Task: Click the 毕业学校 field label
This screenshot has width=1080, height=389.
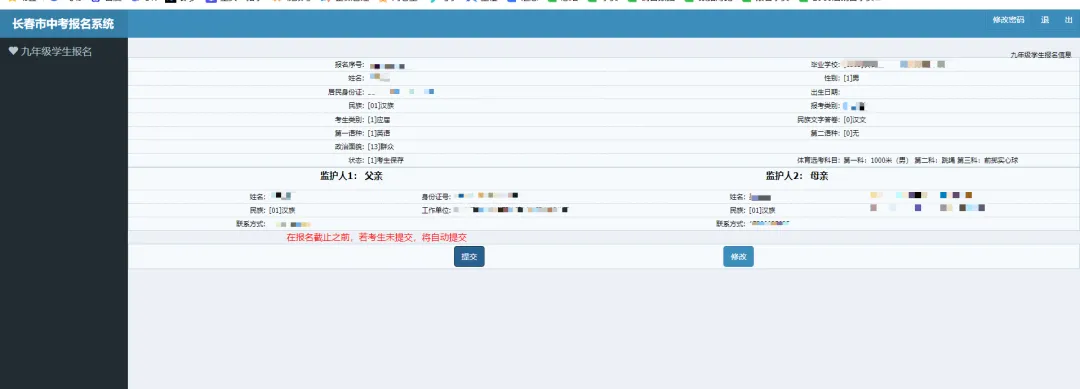Action: pyautogui.click(x=826, y=65)
